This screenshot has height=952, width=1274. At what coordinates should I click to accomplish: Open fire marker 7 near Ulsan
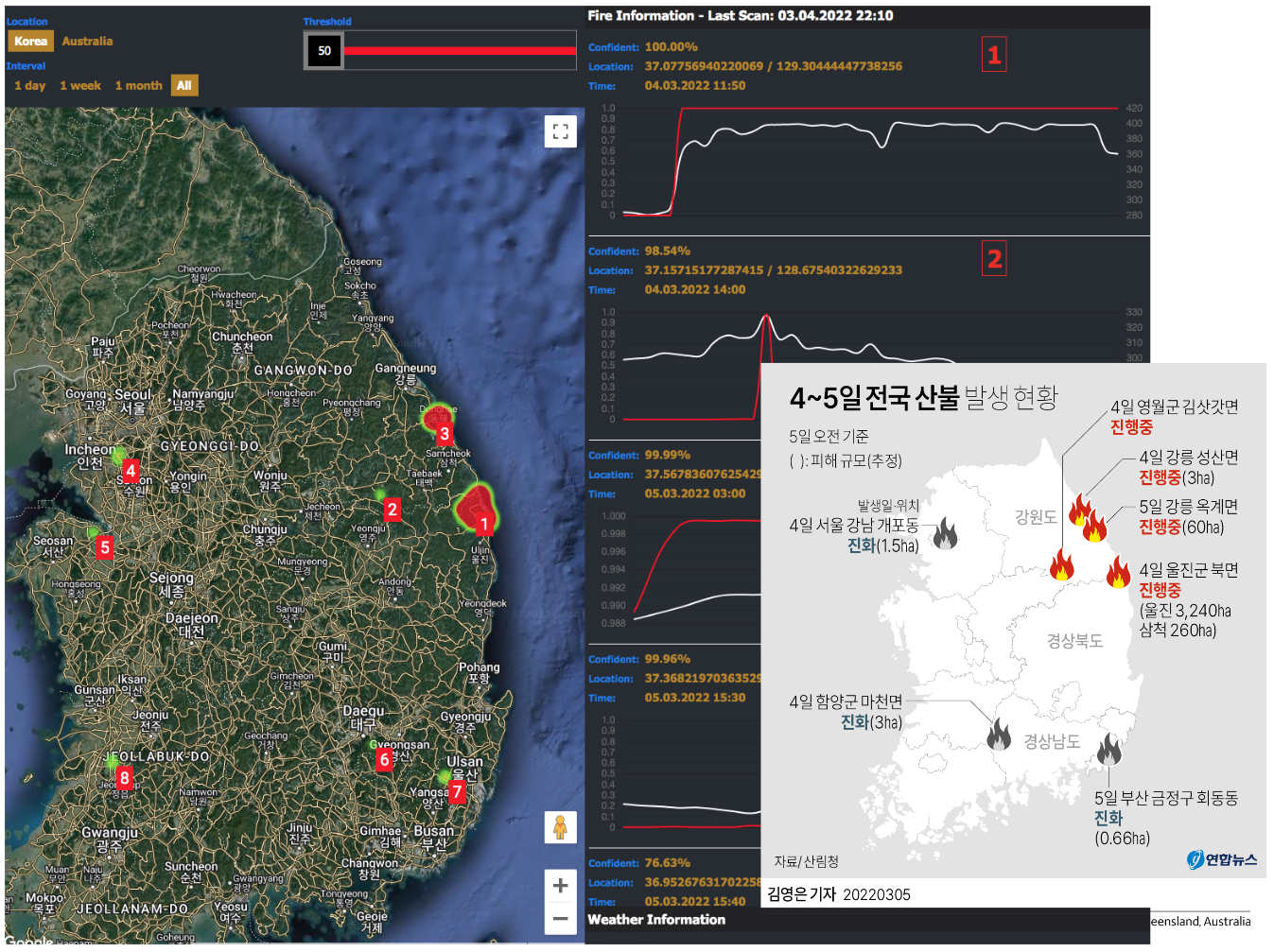[457, 791]
